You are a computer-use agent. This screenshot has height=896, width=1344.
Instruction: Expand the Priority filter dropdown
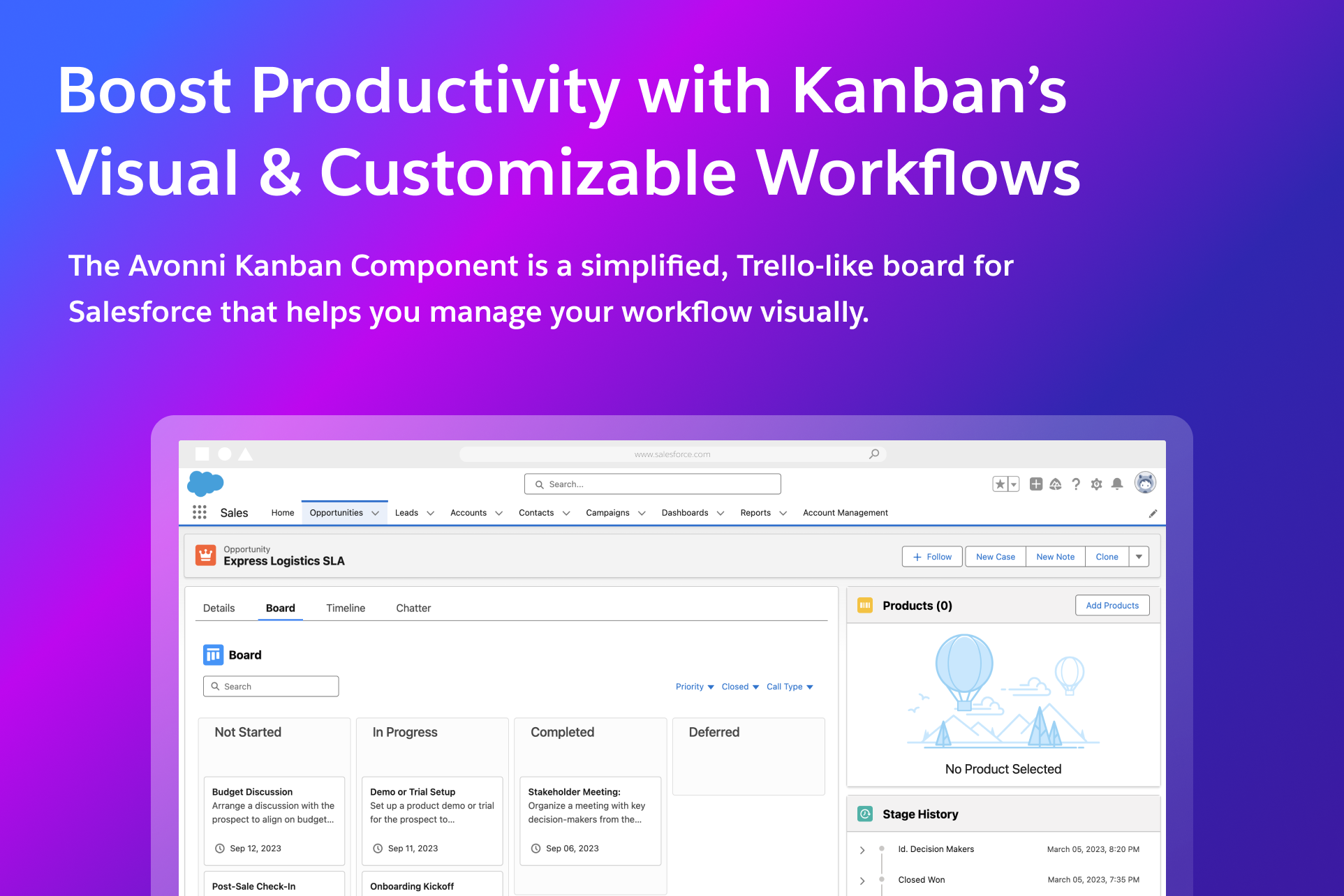coord(695,687)
